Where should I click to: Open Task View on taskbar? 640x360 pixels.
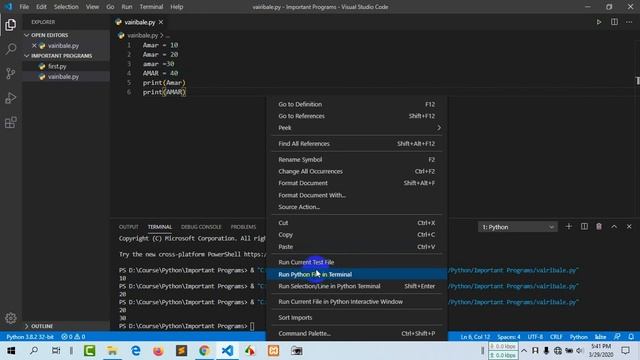[x=56, y=351]
